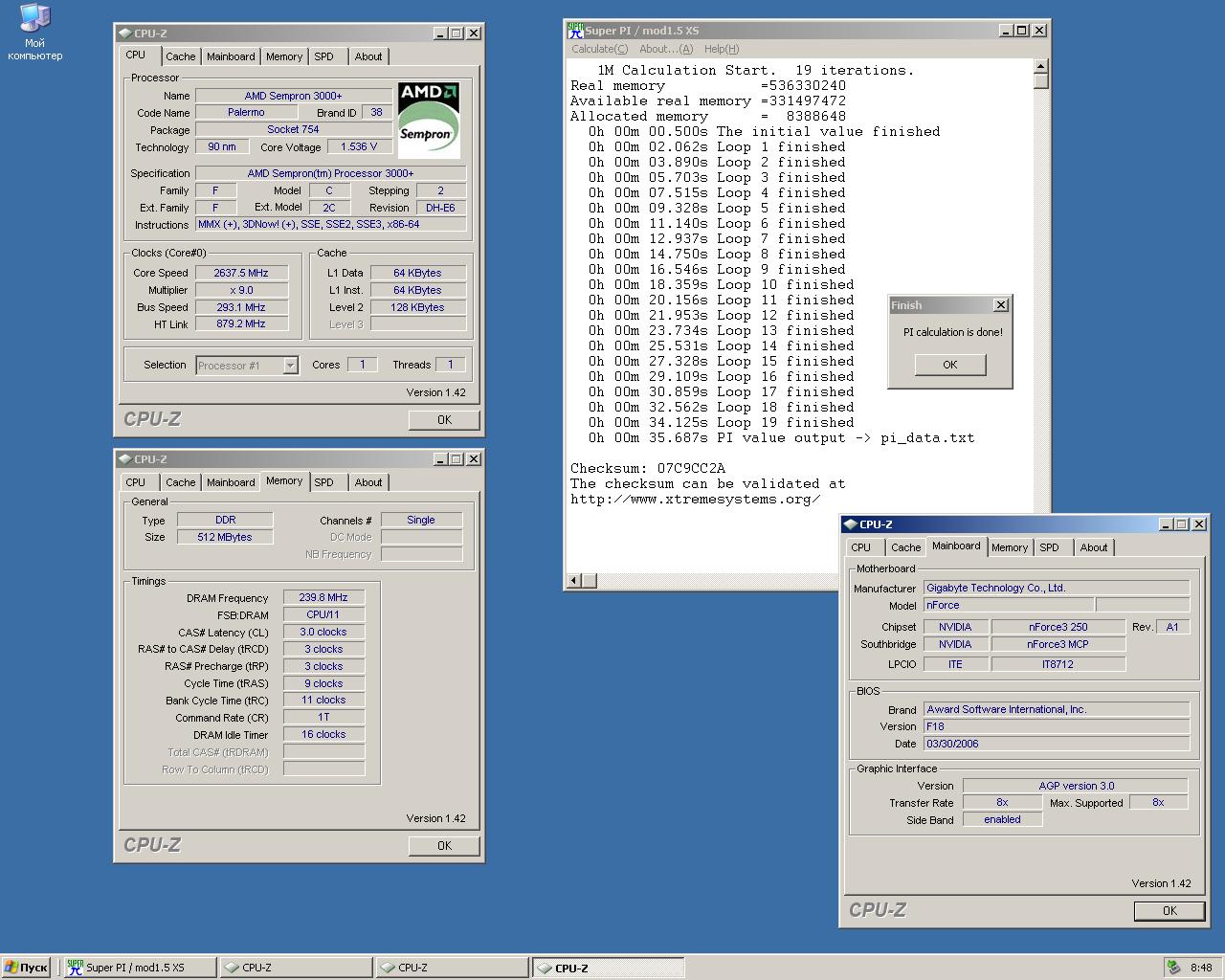Switch to Cache tab in top CPU-Z window
1225x980 pixels.
click(180, 56)
